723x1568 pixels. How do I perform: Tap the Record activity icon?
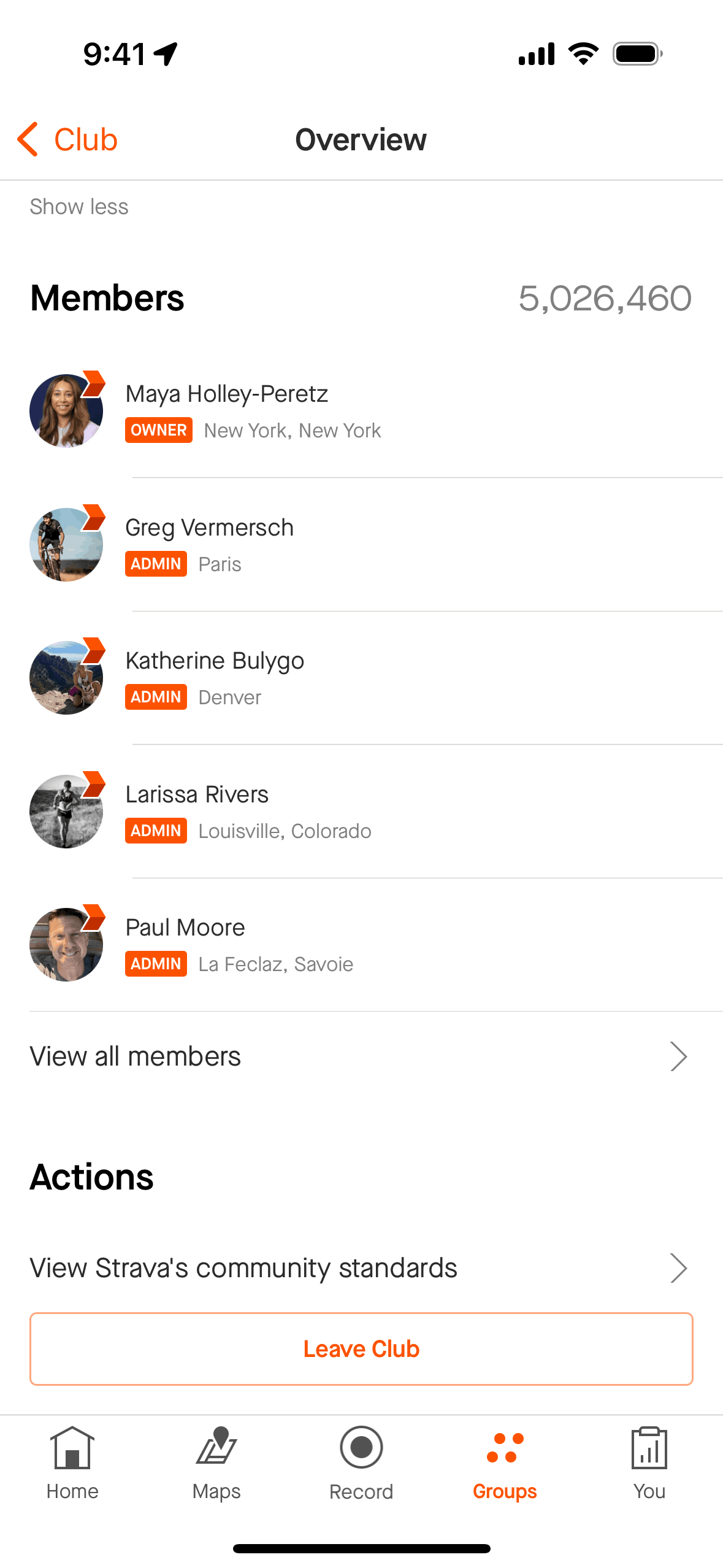coord(361,1448)
